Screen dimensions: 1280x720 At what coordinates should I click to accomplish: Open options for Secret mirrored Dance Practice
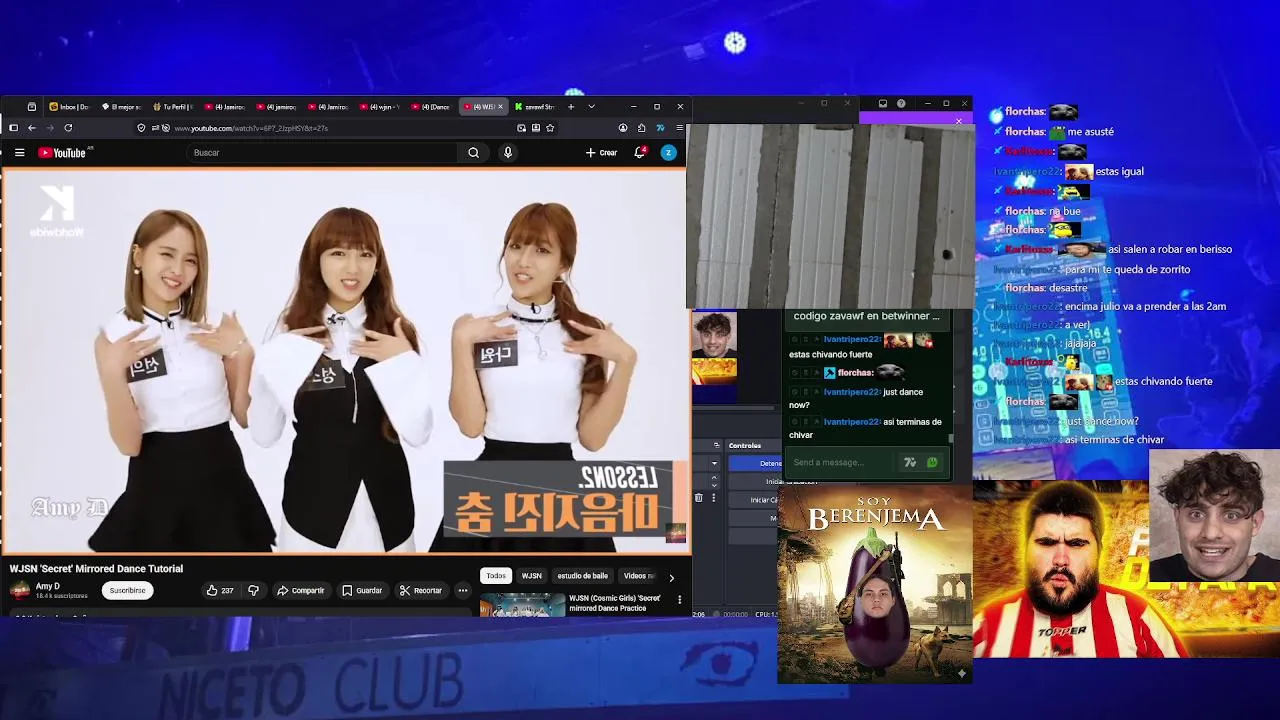(680, 600)
